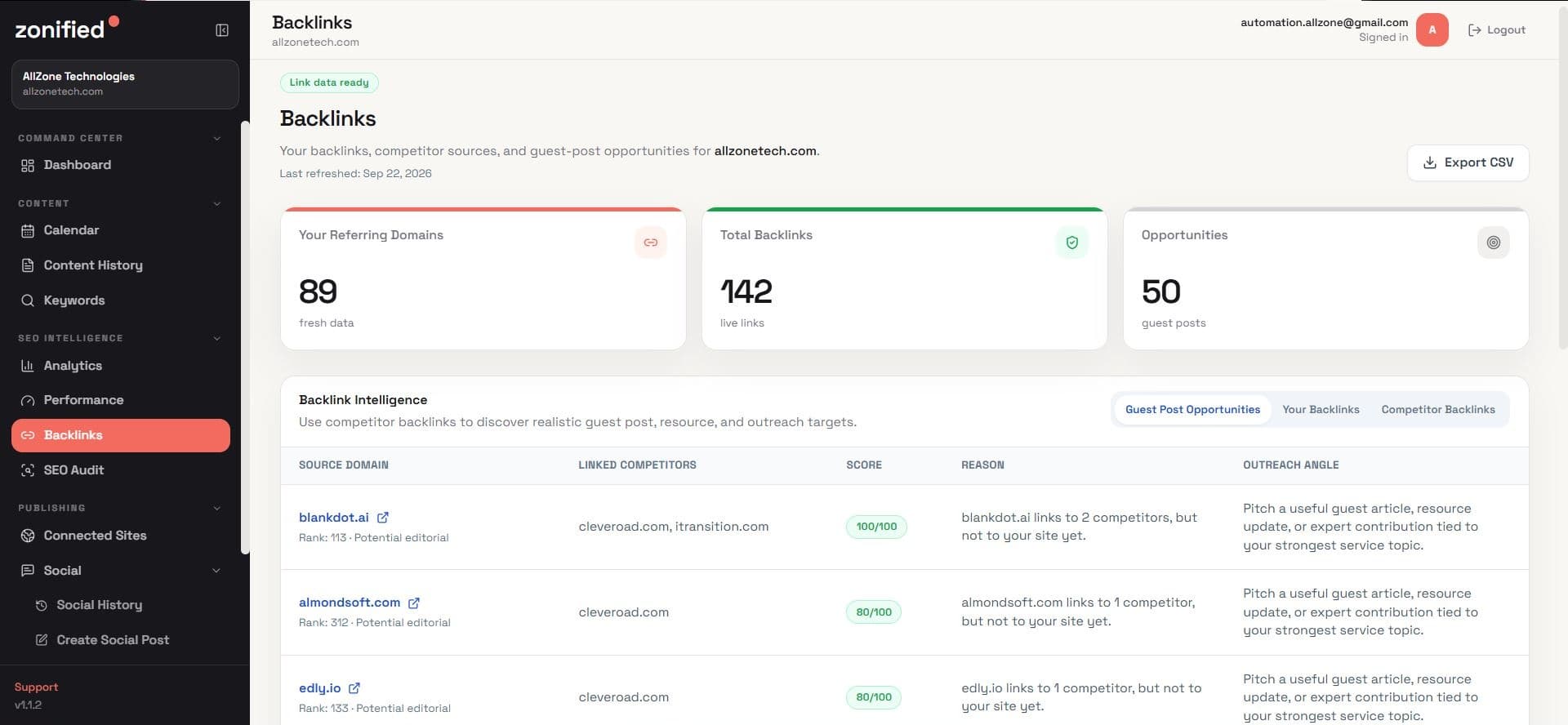Click the target icon on Opportunities card
Image resolution: width=1568 pixels, height=725 pixels.
1494,242
